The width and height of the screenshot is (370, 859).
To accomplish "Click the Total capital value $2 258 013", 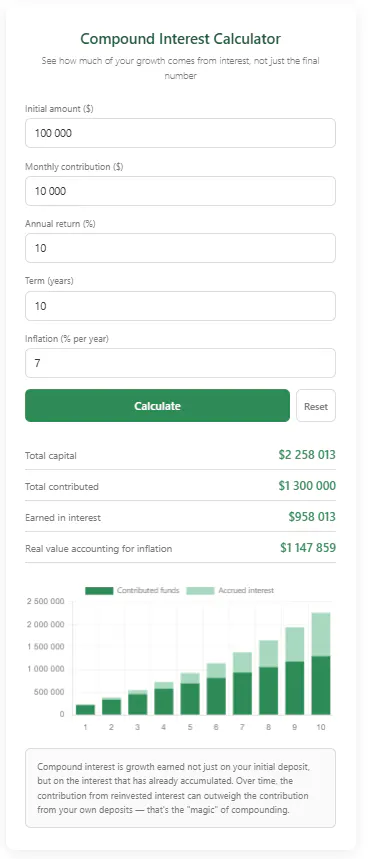I will 307,455.
